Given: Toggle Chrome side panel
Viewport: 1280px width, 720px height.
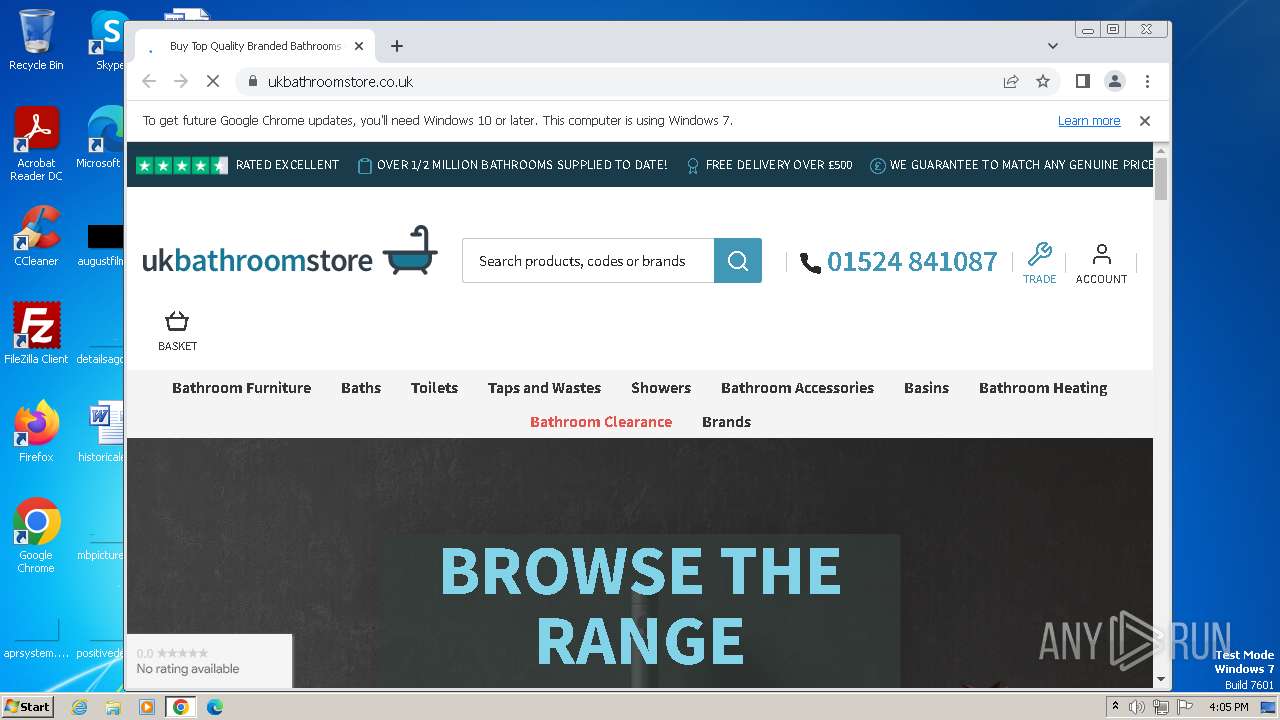Looking at the screenshot, I should point(1082,81).
